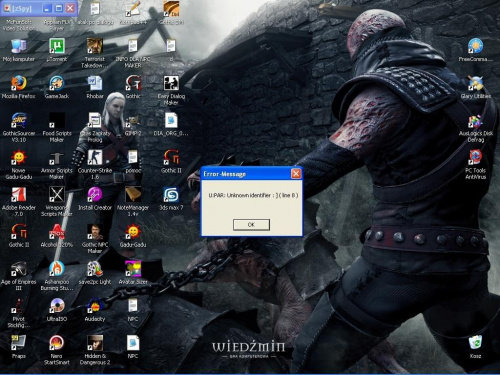This screenshot has height=375, width=500.
Task: Select the Nero StartSmart shortcut
Action: point(57,343)
